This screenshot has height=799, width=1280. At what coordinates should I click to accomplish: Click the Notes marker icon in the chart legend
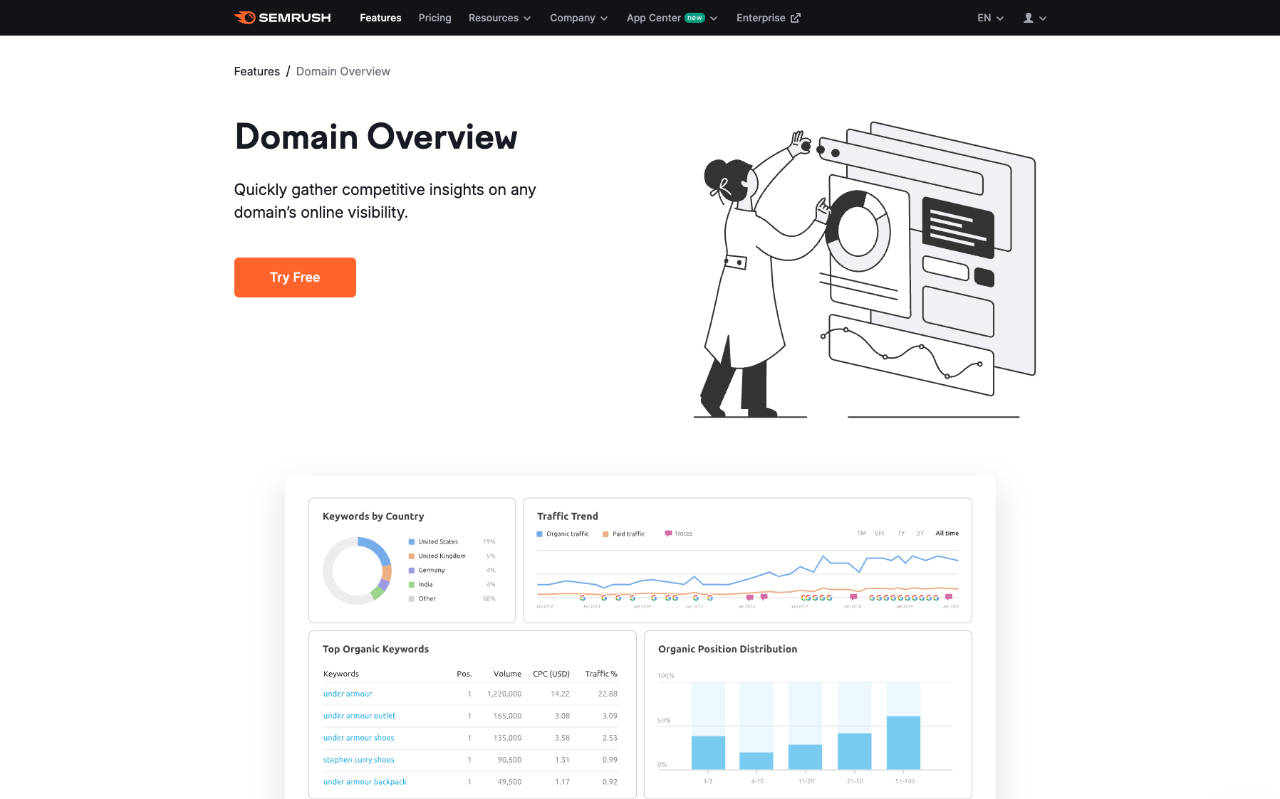click(668, 533)
